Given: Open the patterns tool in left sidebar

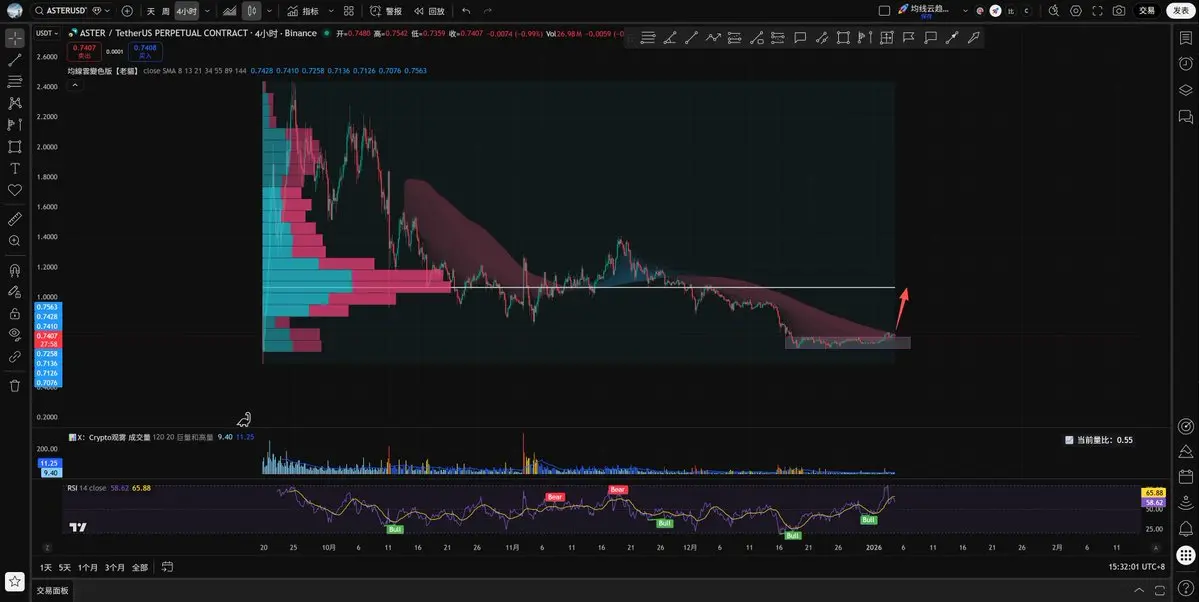Looking at the screenshot, I should point(15,103).
